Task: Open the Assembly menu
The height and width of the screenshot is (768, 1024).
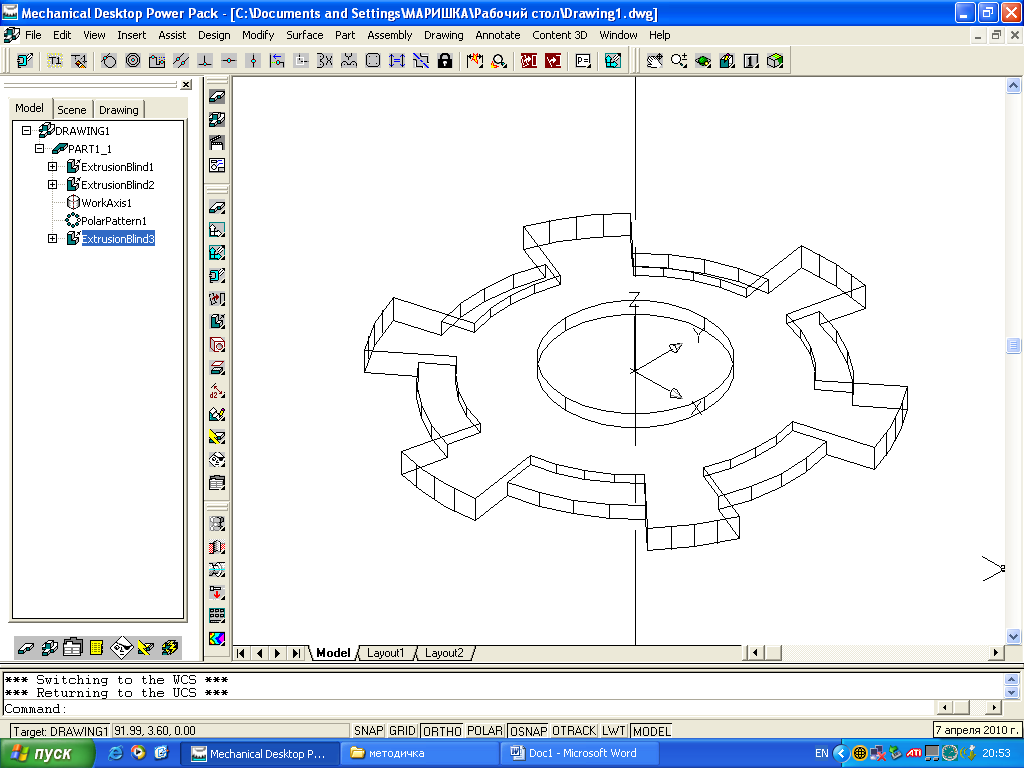Action: coord(389,35)
